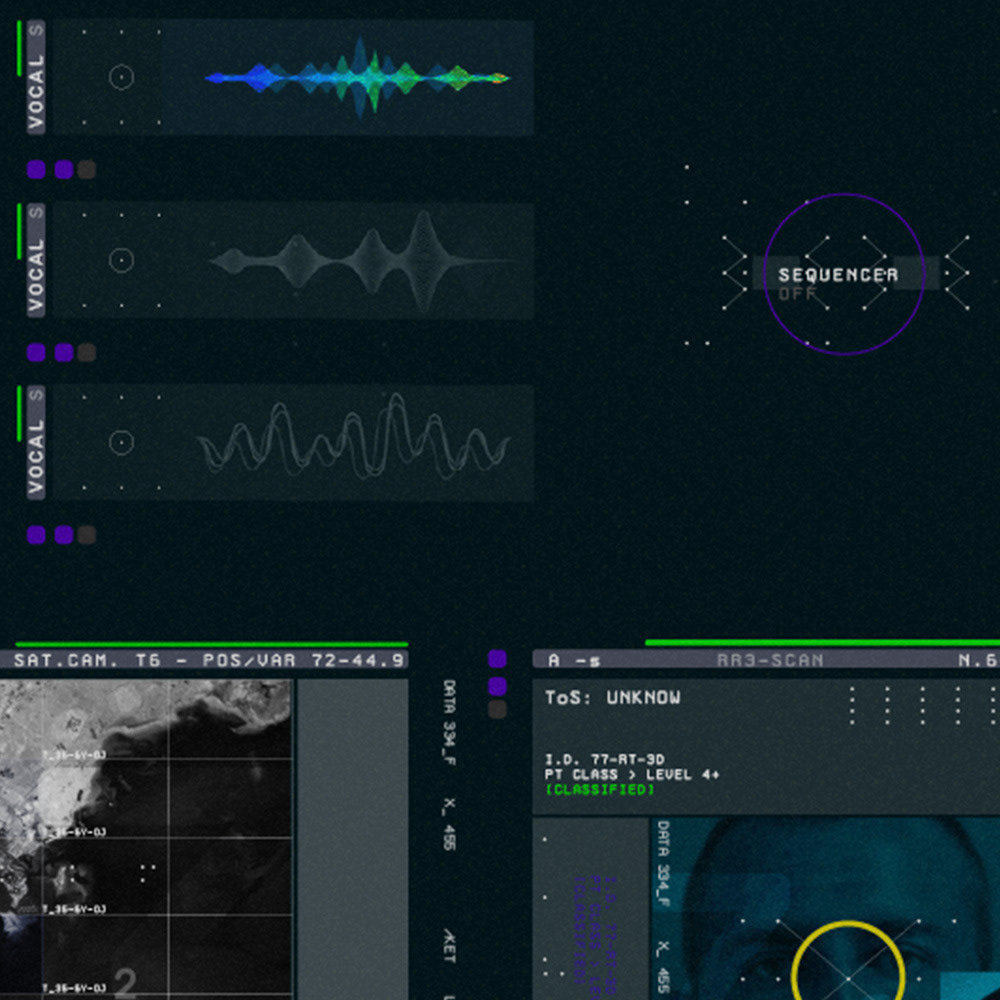Viewport: 1000px width, 1000px height.
Task: Click X_ 455 text beside the satellite map panel
Action: coord(449,823)
